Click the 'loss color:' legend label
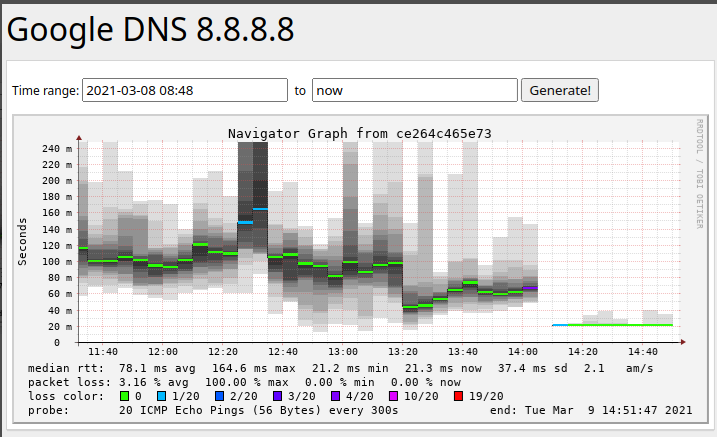Screen dimensions: 717x437 click(66, 396)
